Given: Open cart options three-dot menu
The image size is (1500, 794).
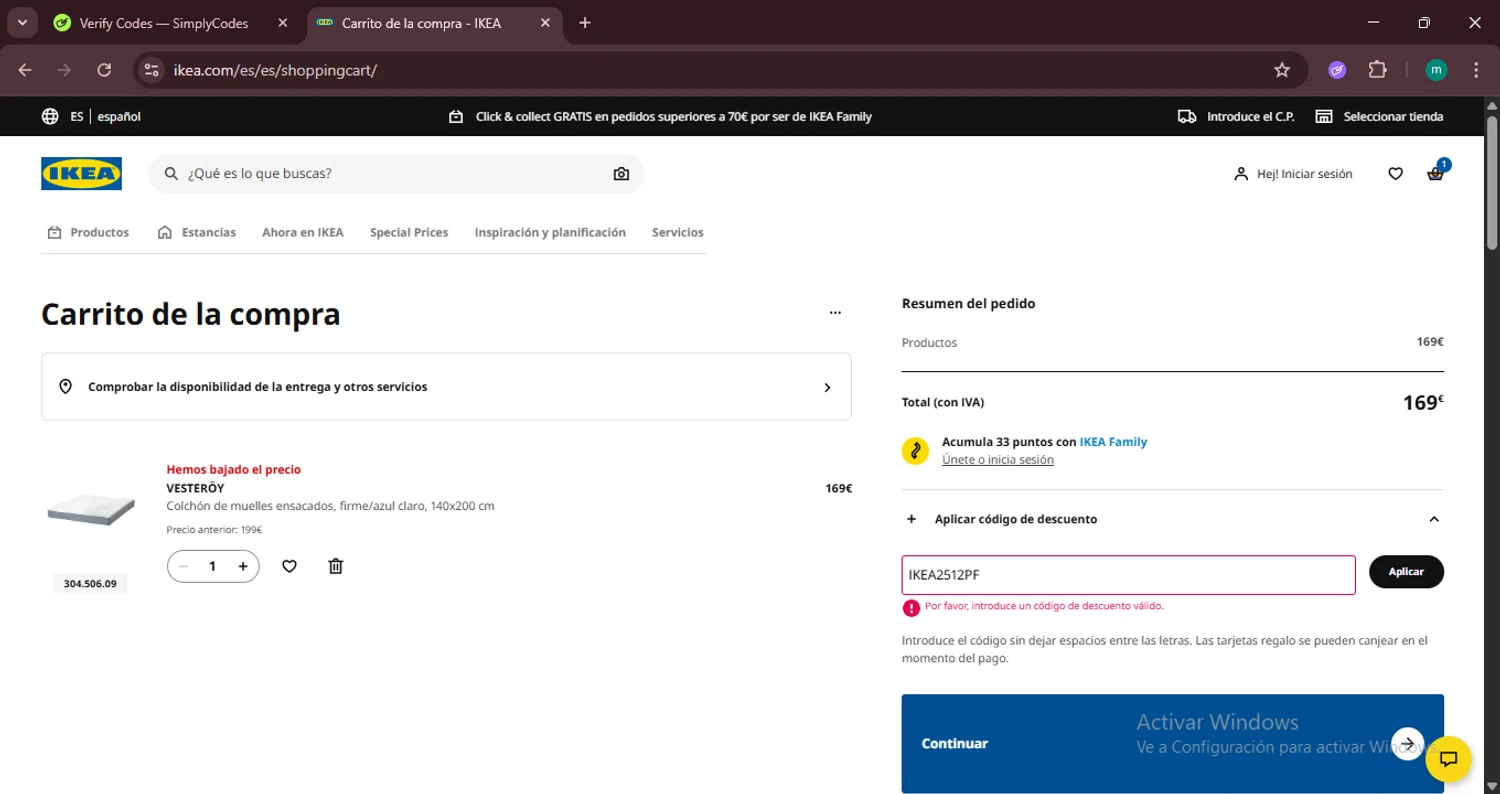Looking at the screenshot, I should [x=835, y=313].
